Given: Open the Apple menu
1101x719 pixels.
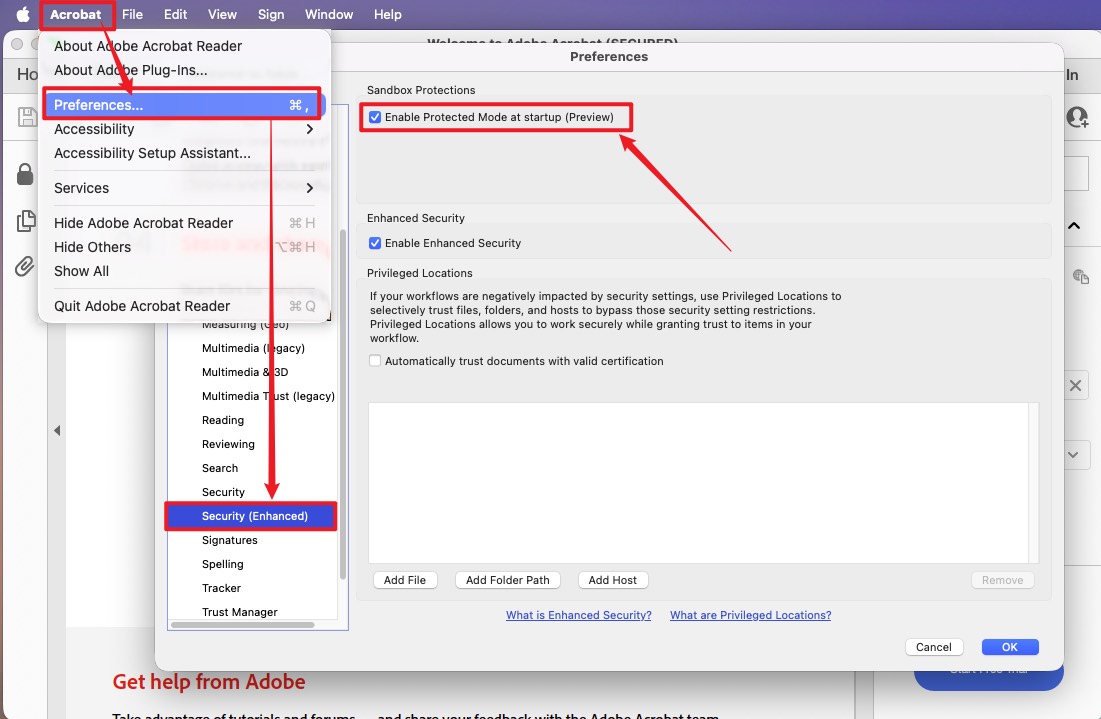Looking at the screenshot, I should (x=22, y=14).
